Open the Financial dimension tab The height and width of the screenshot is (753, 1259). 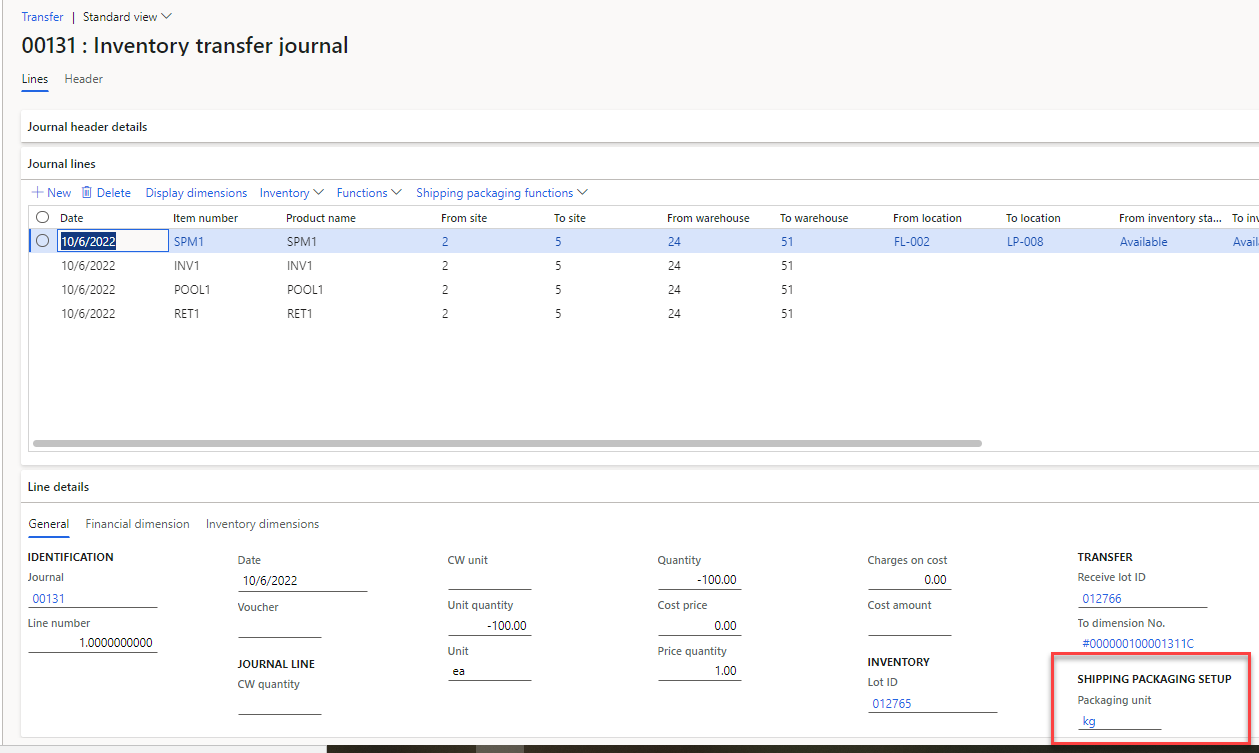[137, 524]
